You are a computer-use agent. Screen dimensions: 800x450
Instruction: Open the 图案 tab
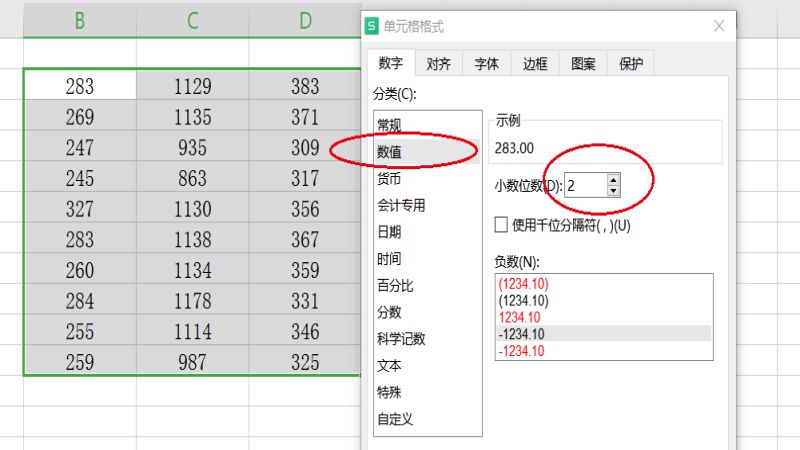point(583,64)
